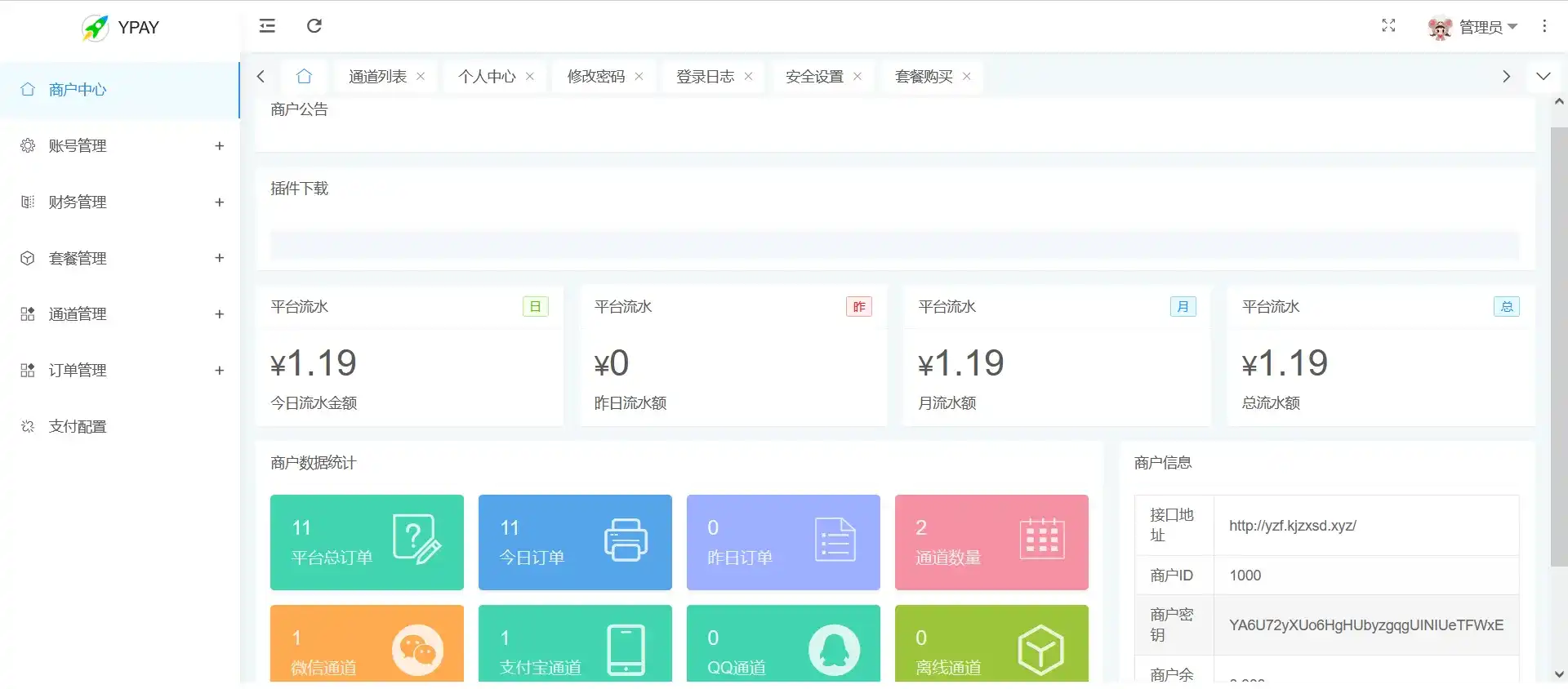The image size is (1568, 689).
Task: Open the 通道数量 statistics card
Action: pyautogui.click(x=991, y=542)
